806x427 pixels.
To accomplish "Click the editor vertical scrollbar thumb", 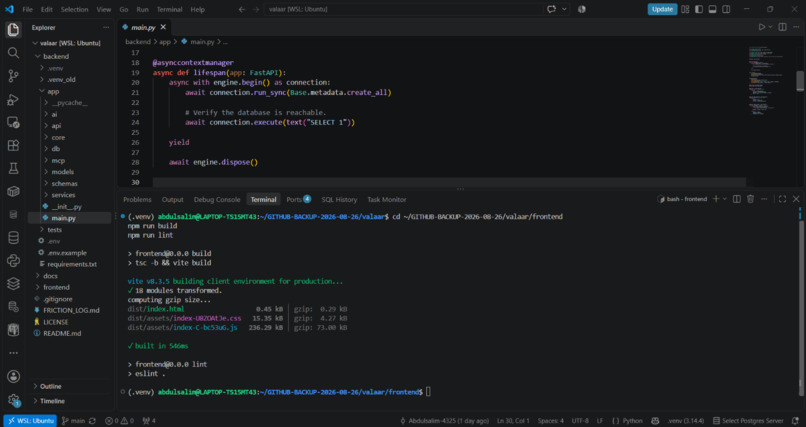I will 800,81.
